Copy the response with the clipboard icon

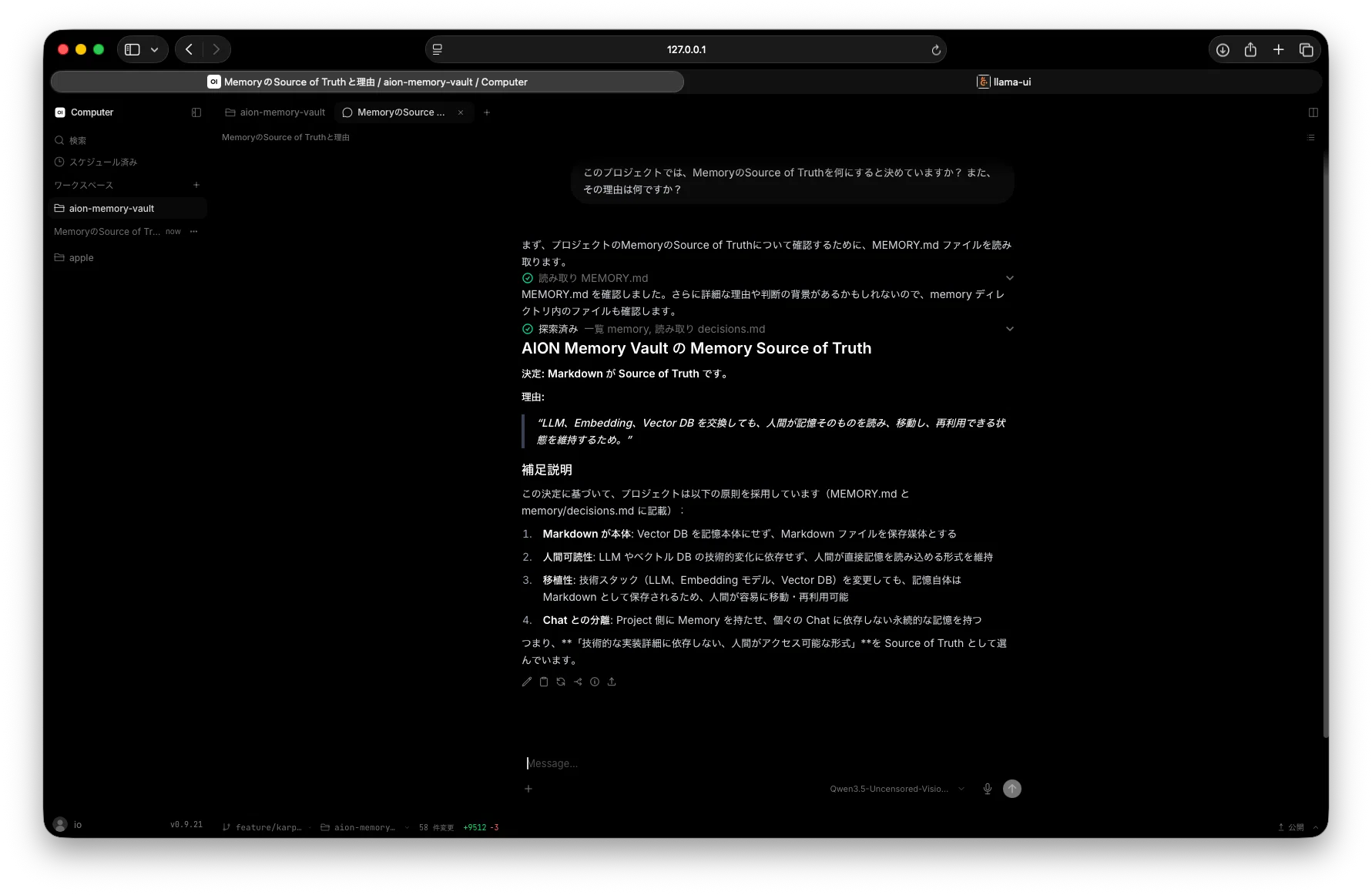coord(544,682)
